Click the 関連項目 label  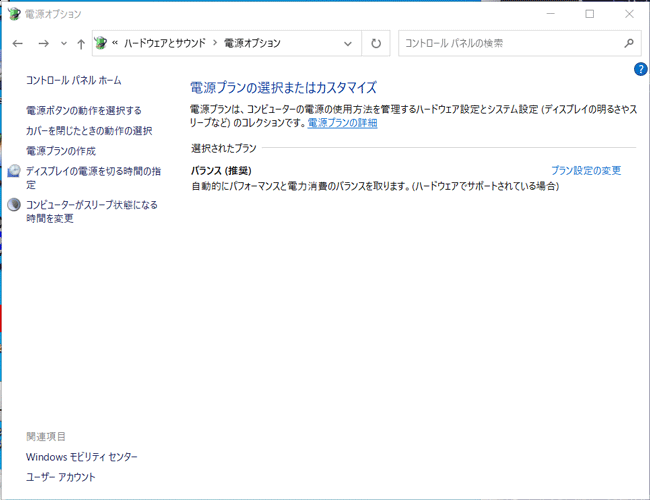(46, 437)
